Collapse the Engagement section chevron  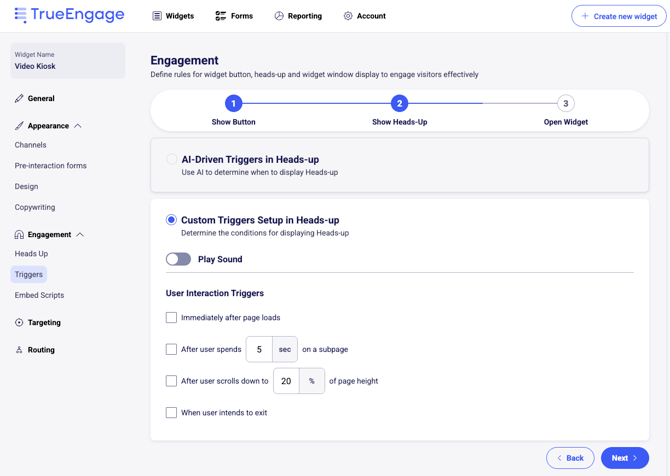pos(80,235)
